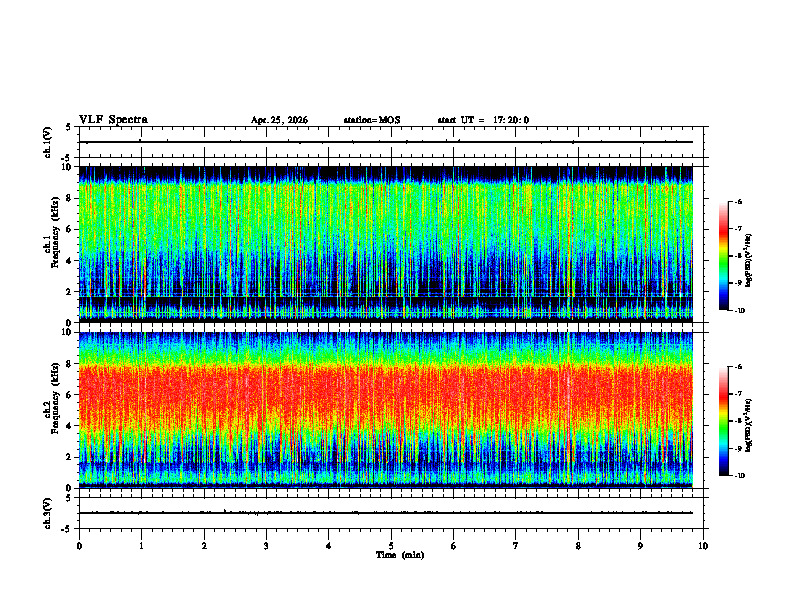Click the ch.1 spectrogram at 5 minutes
The image size is (792, 612).
pyautogui.click(x=391, y=244)
